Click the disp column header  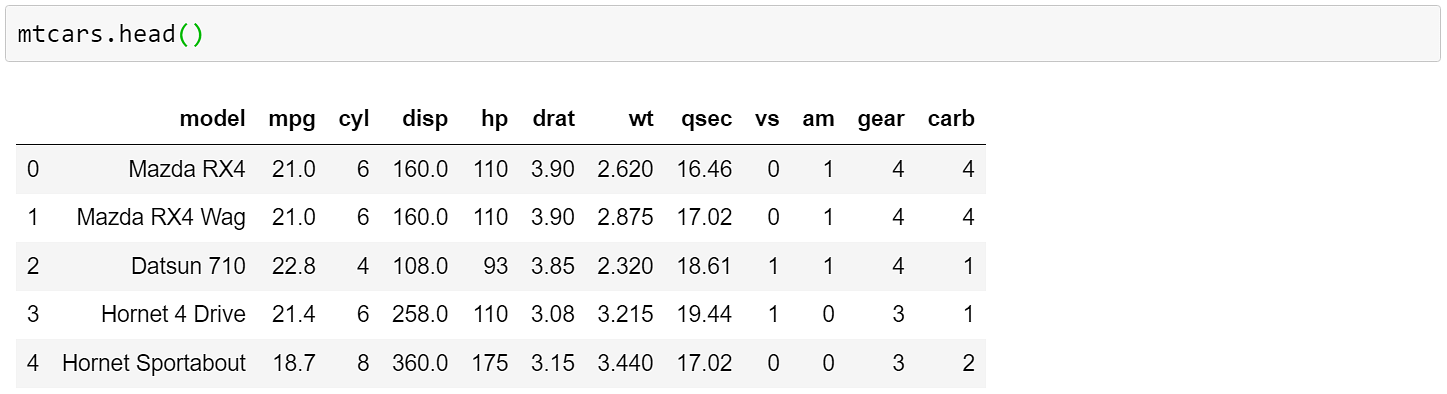(x=425, y=120)
